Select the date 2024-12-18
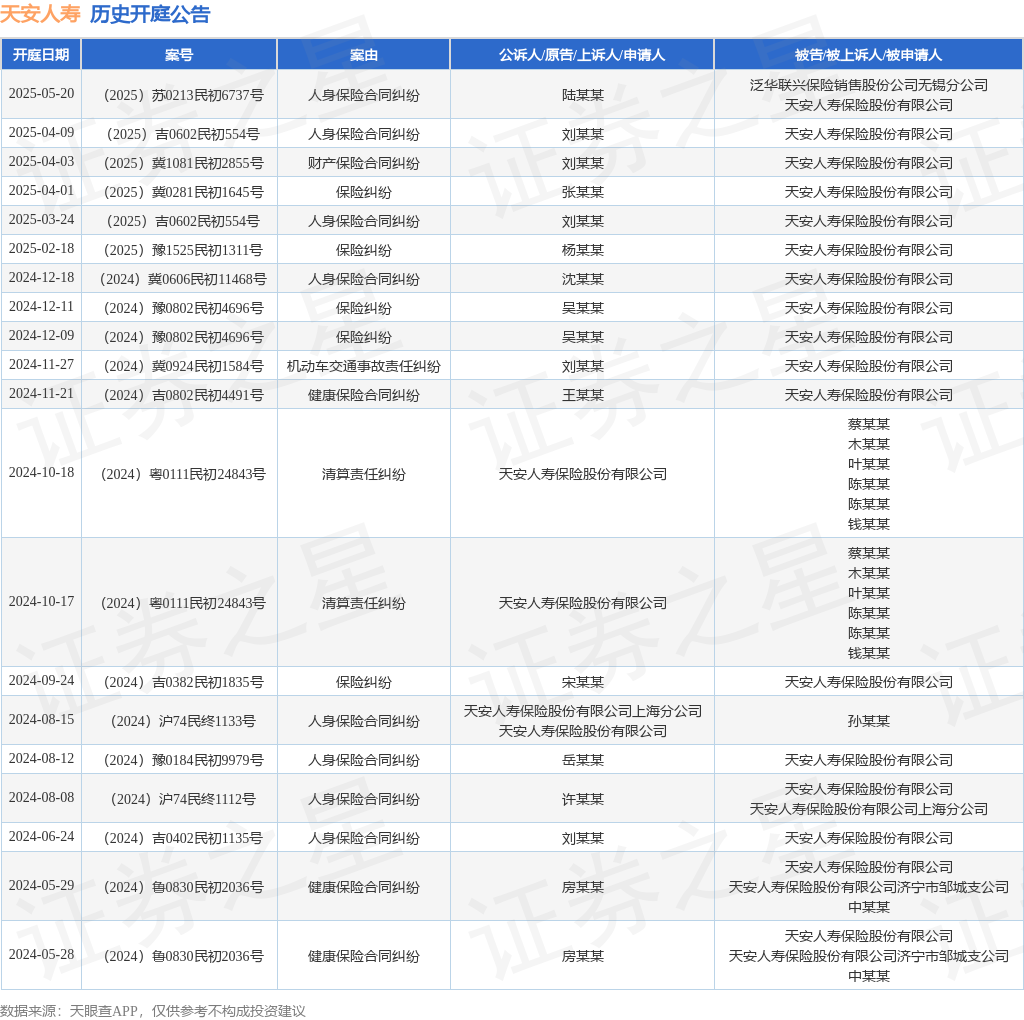The image size is (1024, 1020). click(41, 278)
